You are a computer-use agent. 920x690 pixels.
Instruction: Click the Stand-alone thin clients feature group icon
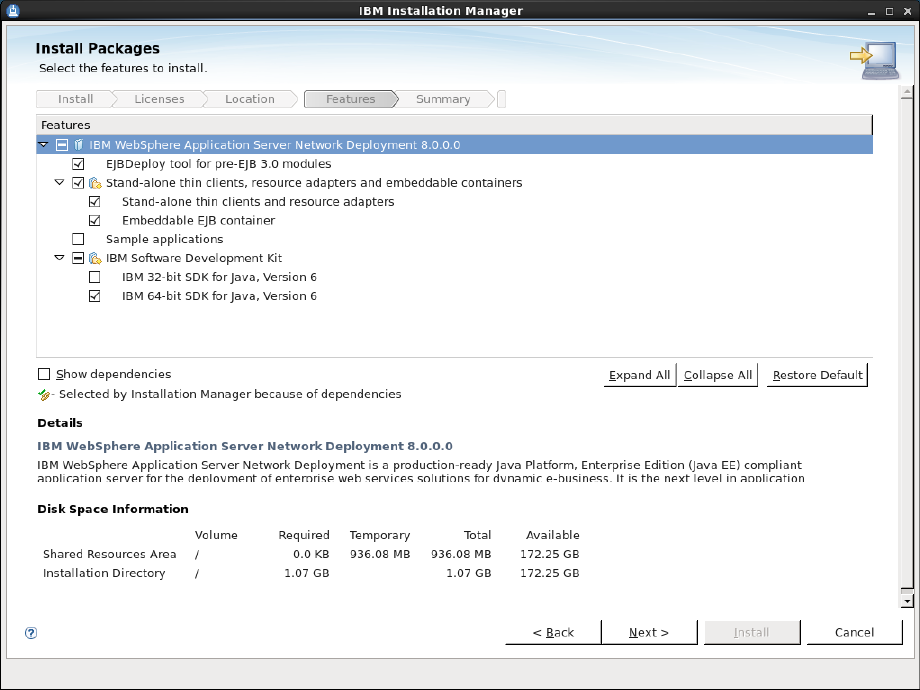pyautogui.click(x=95, y=183)
